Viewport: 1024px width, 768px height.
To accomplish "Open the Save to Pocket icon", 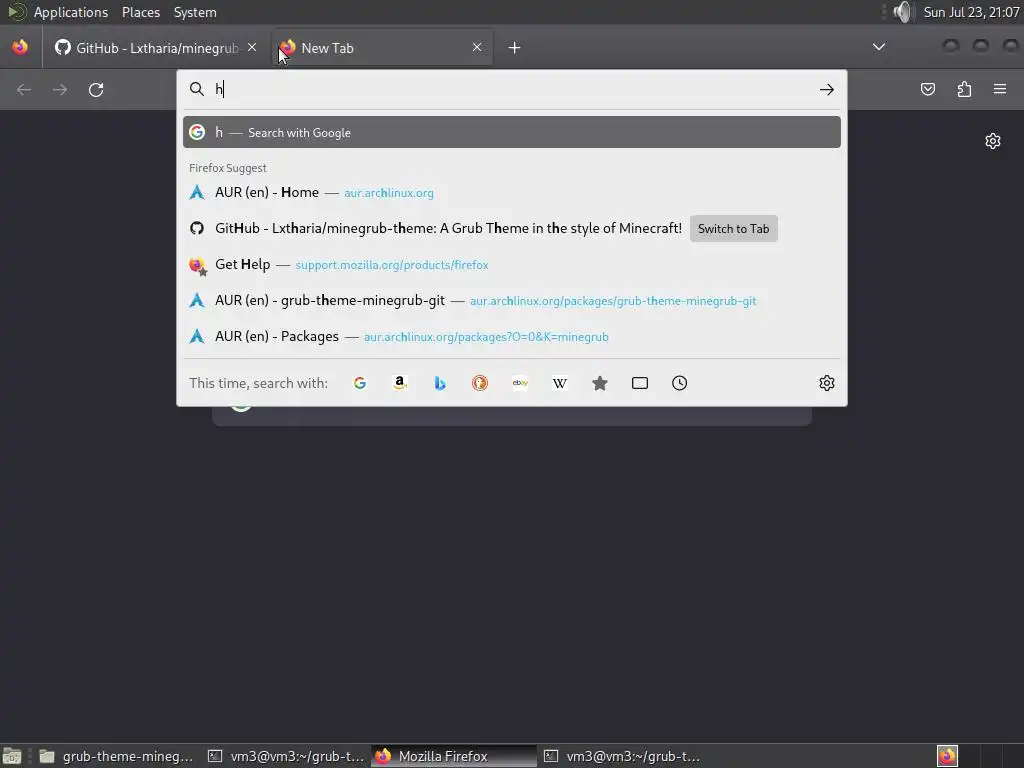I will tap(928, 89).
